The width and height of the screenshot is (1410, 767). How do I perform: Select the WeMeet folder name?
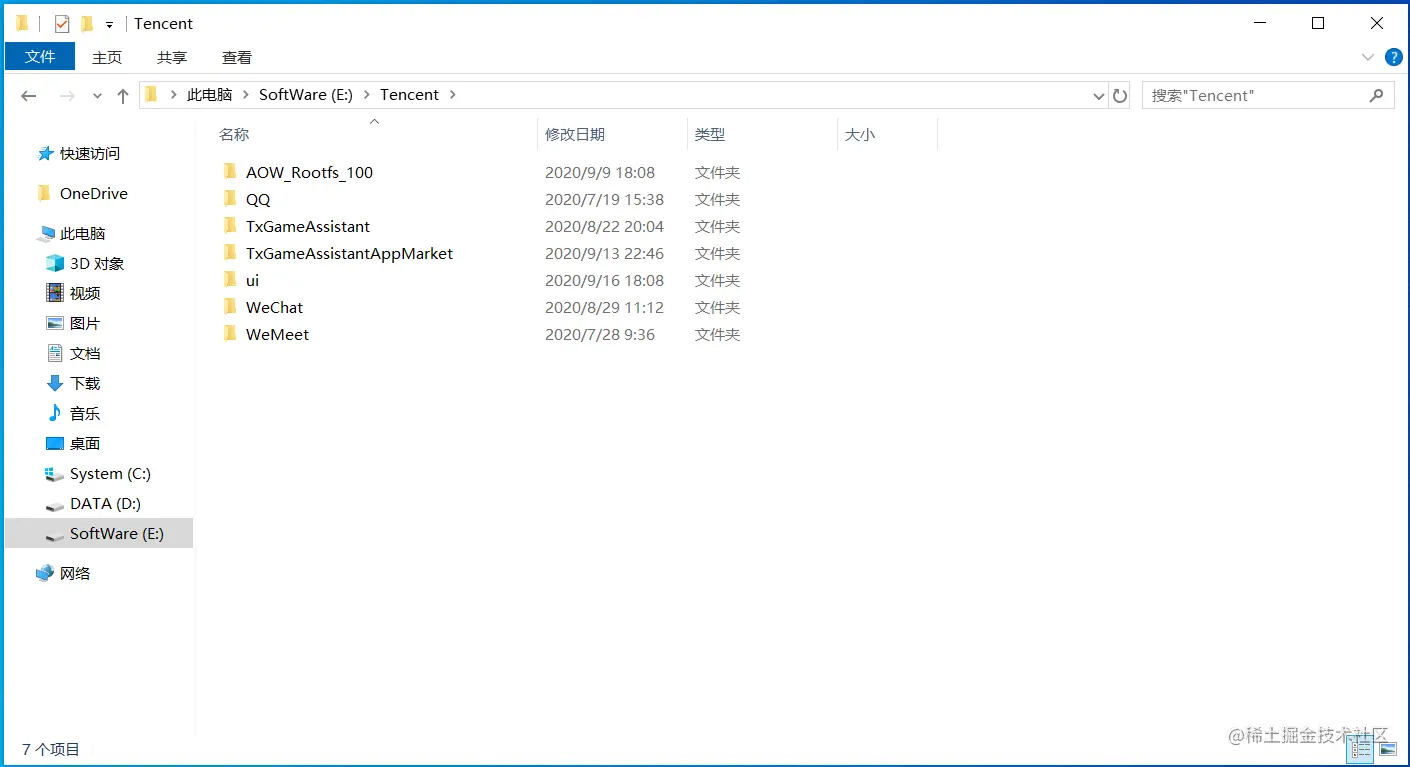[x=277, y=334]
